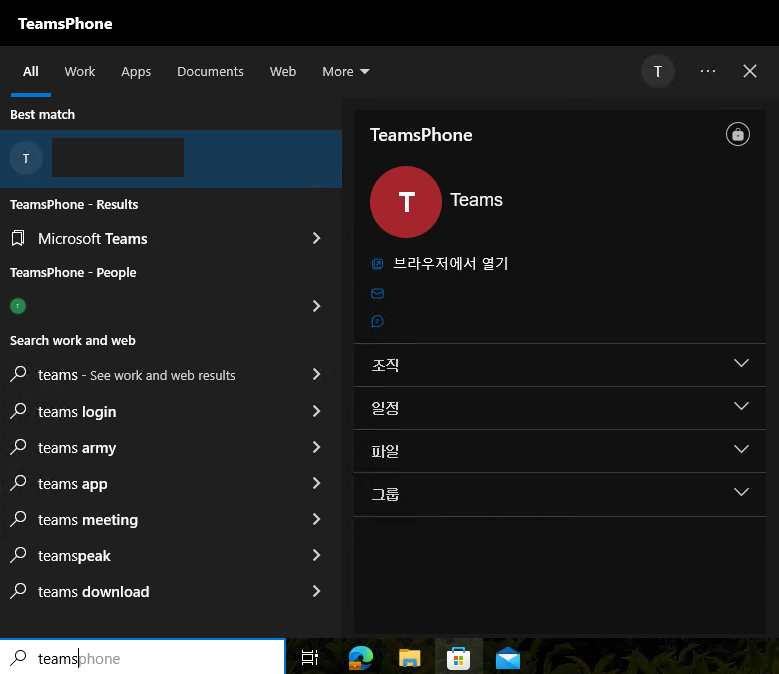Click the lock badge icon in preview pane
The image size is (779, 674).
click(738, 134)
